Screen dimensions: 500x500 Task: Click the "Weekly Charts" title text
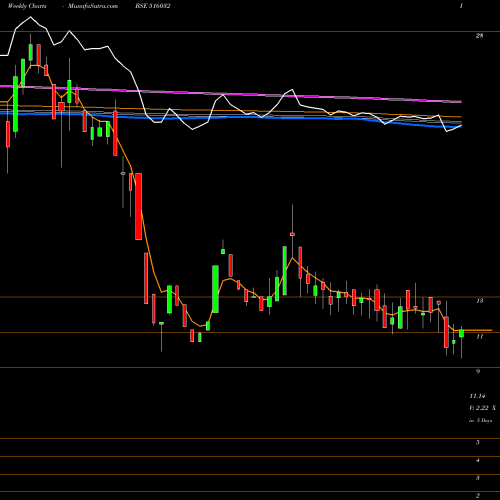(x=27, y=6)
